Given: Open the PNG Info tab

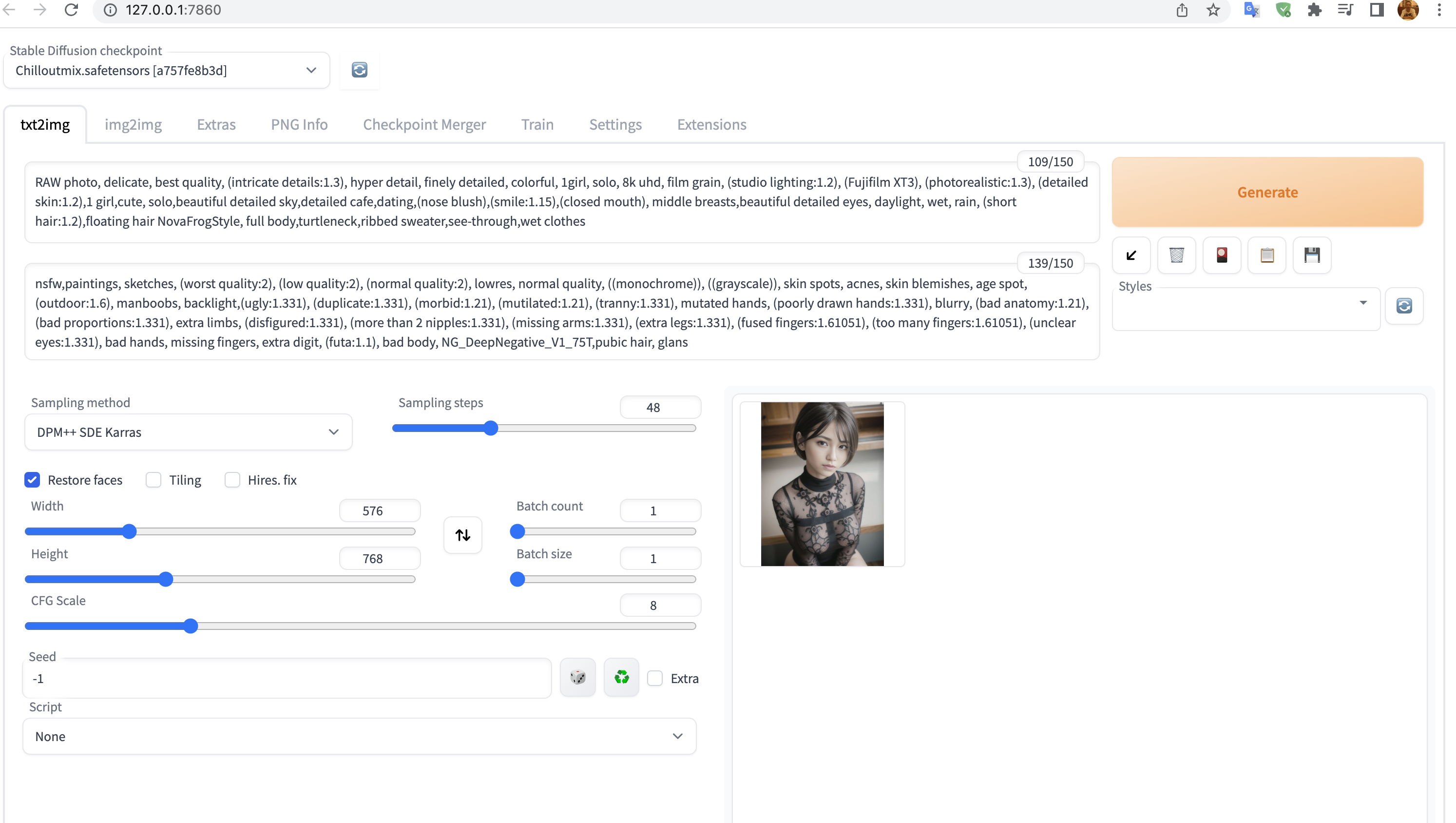Looking at the screenshot, I should (300, 124).
